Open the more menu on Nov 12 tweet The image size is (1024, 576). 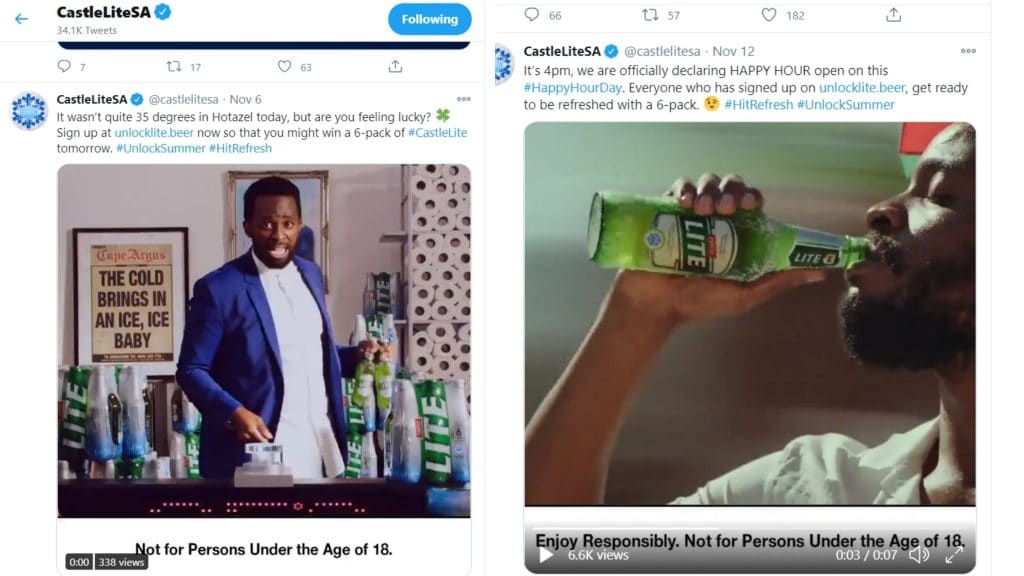(968, 51)
